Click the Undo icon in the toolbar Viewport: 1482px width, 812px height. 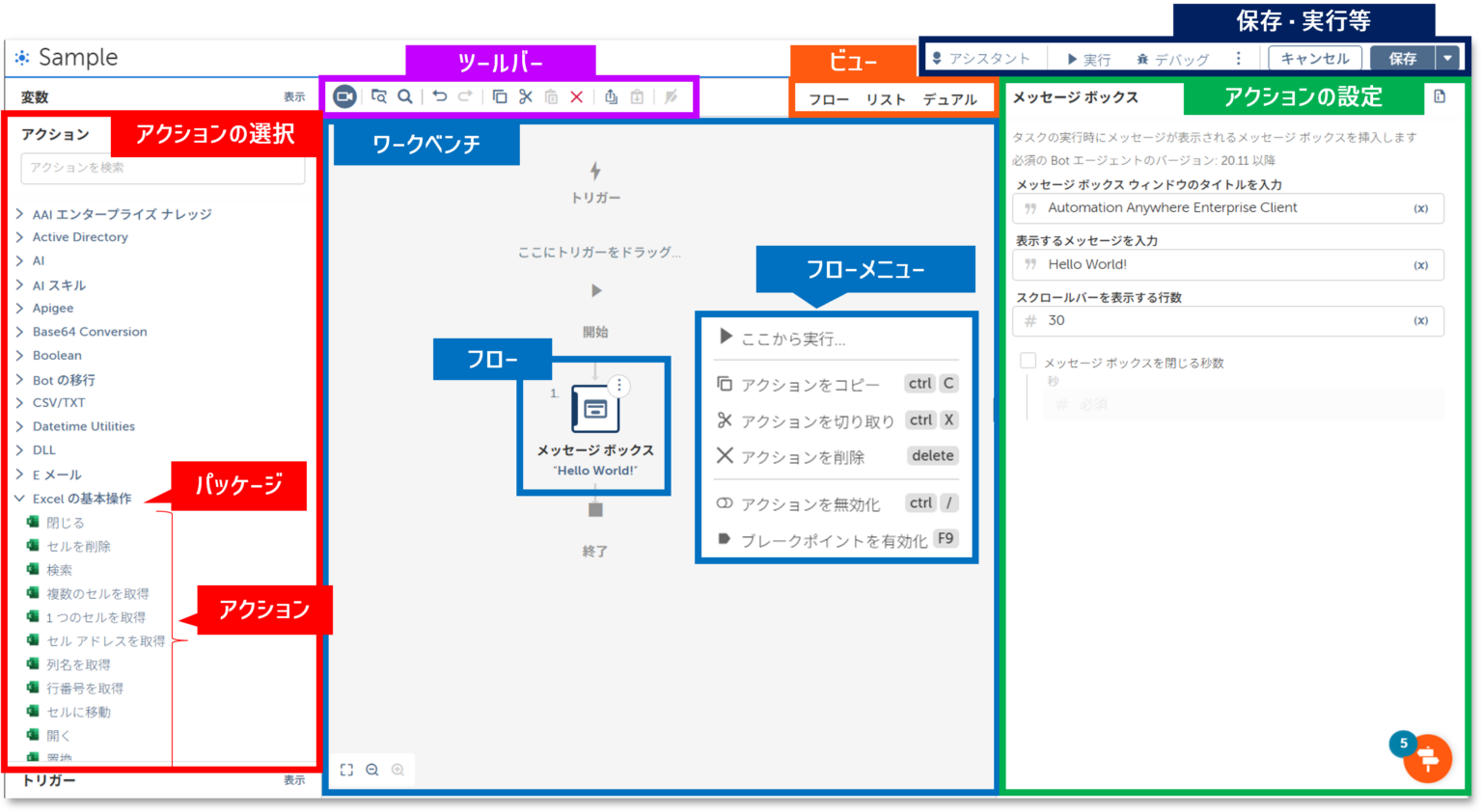441,96
